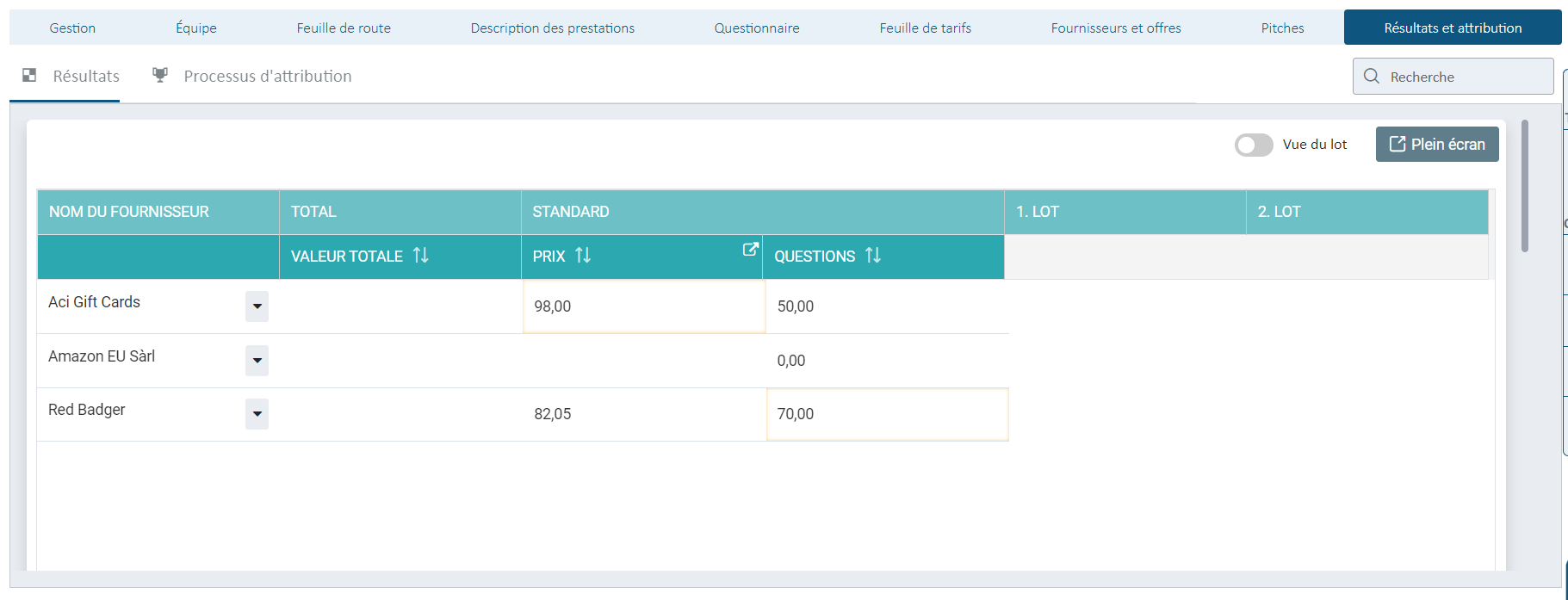Click the trophy icon for Processus d'attribution
This screenshot has width=1568, height=600.
(x=160, y=75)
